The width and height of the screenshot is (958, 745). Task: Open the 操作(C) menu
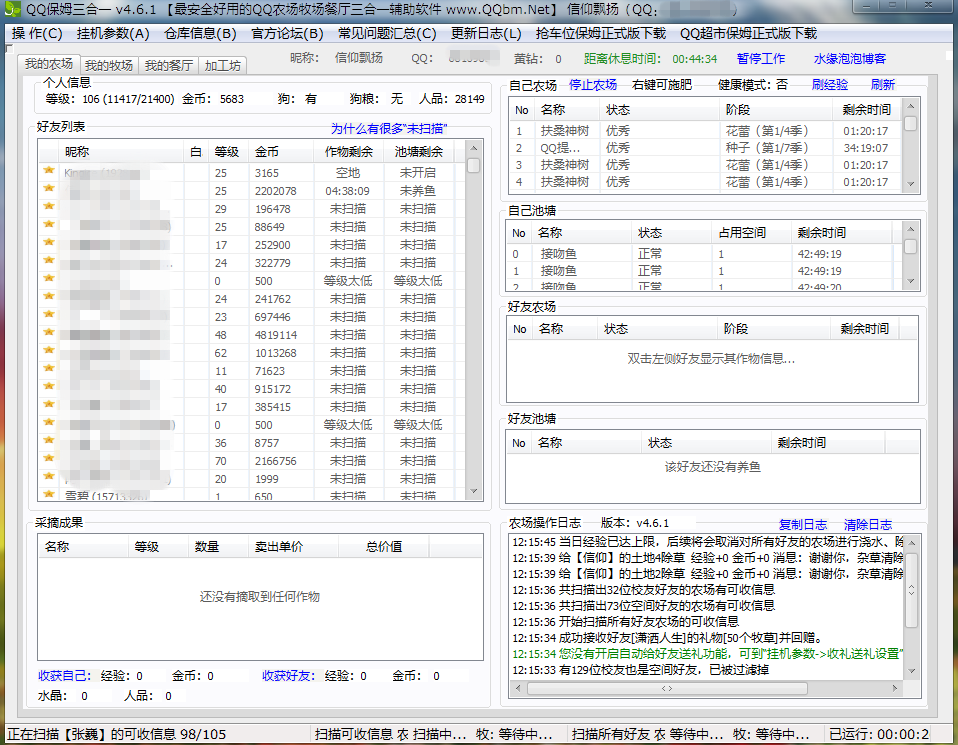(x=37, y=33)
